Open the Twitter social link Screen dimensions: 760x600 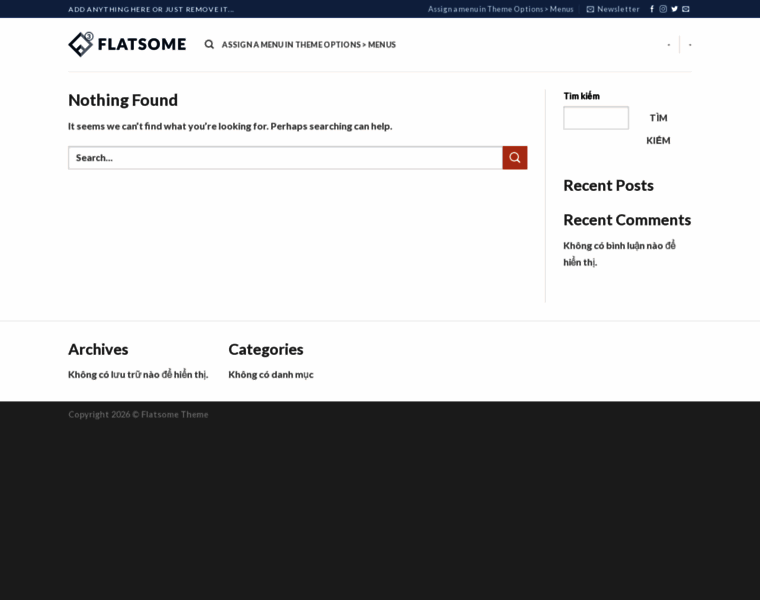click(x=674, y=9)
